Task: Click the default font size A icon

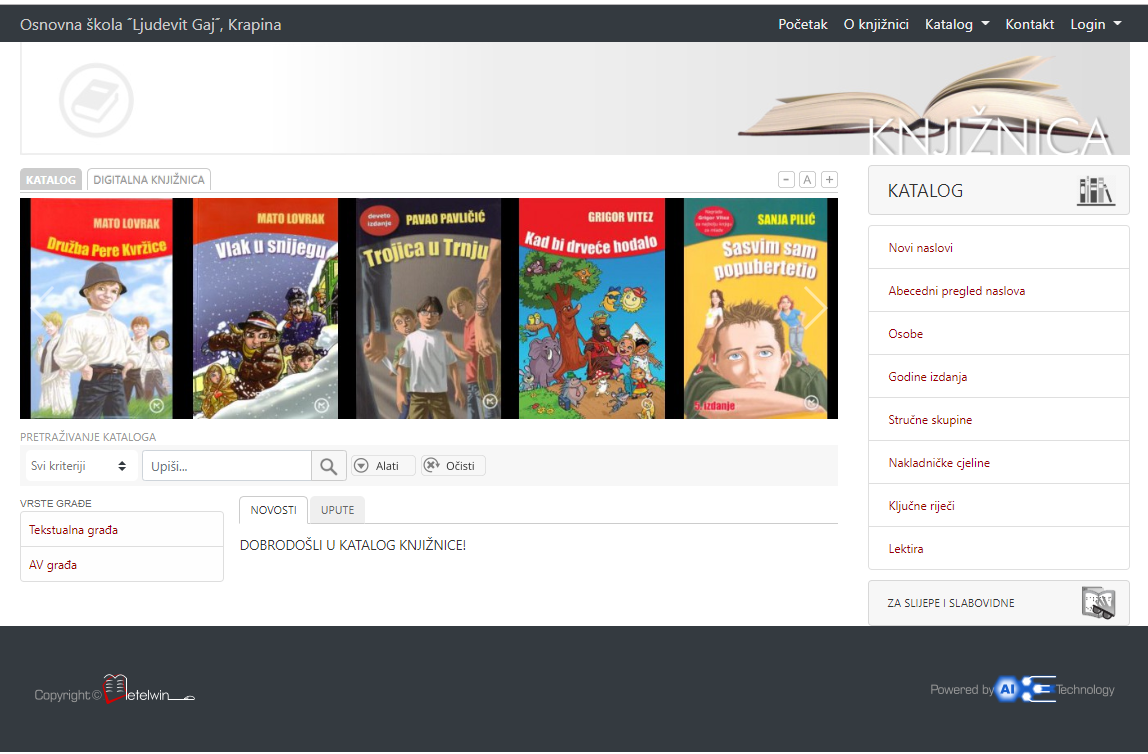Action: point(808,179)
